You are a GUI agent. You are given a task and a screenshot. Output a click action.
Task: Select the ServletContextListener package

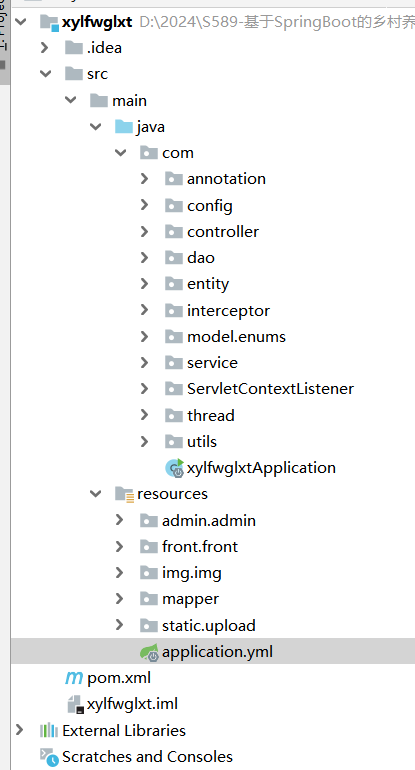270,389
